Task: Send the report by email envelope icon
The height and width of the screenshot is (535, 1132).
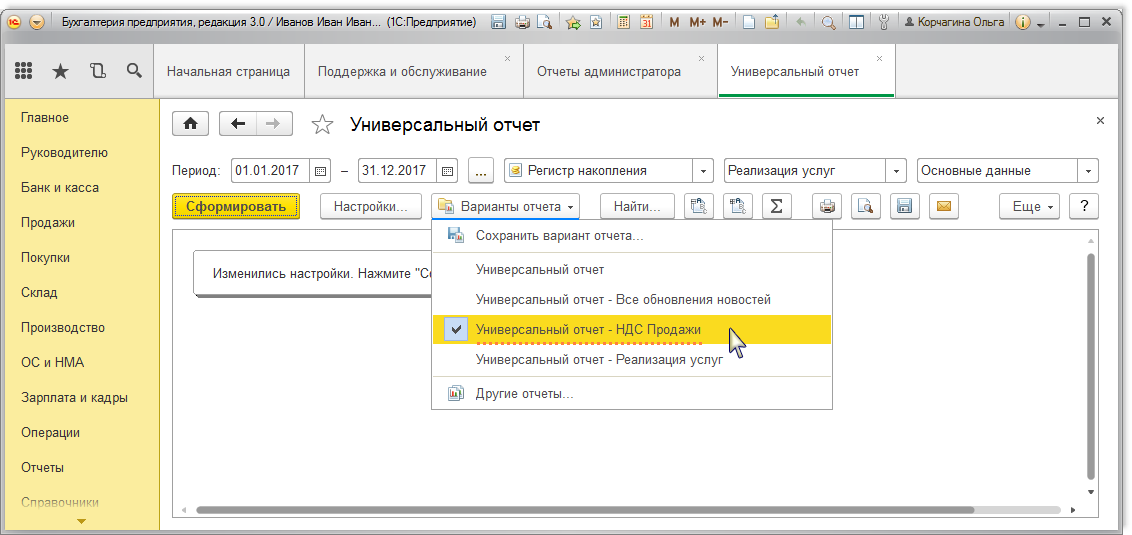Action: [x=943, y=206]
